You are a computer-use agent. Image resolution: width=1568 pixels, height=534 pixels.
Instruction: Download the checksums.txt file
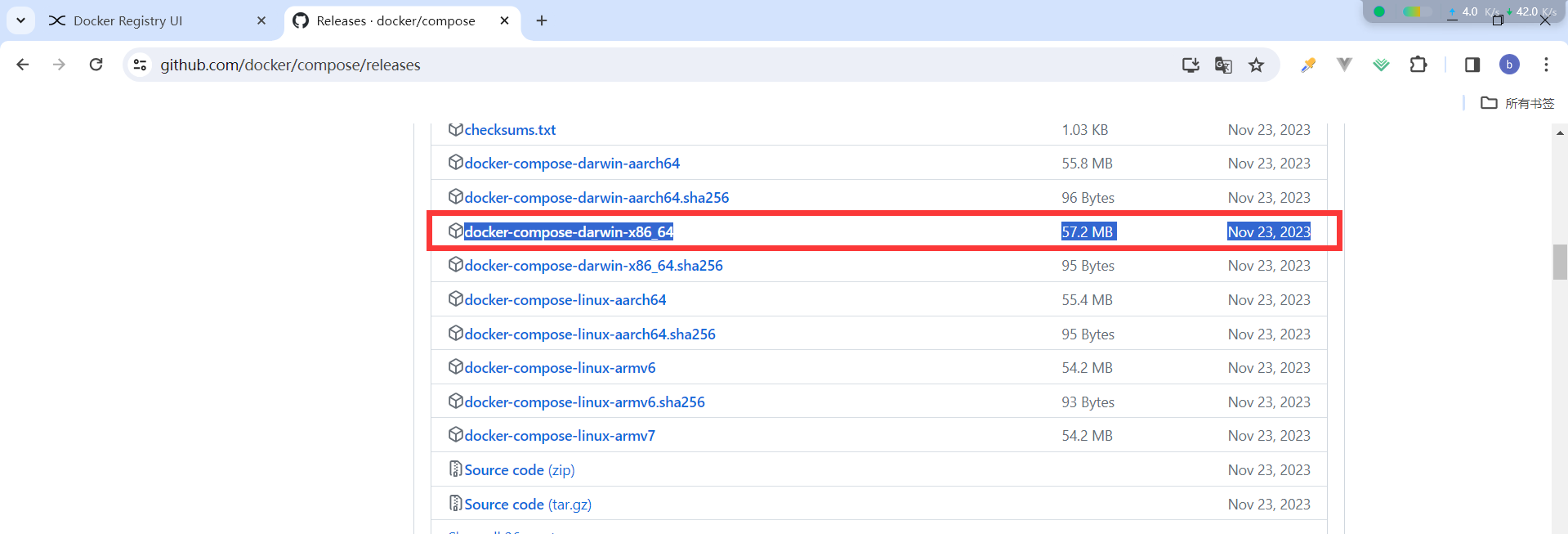(x=510, y=130)
